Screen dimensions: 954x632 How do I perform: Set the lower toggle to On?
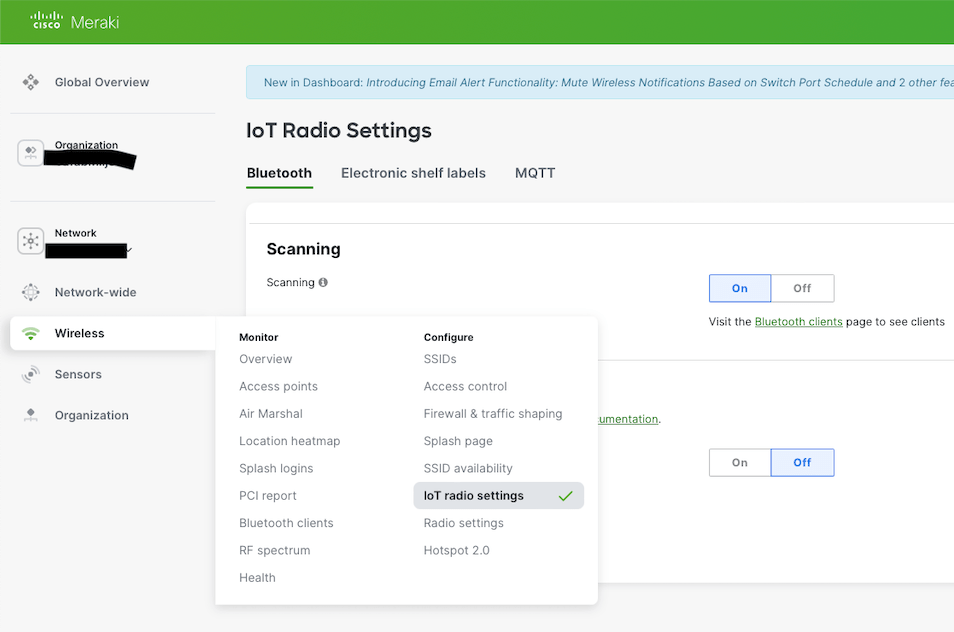[740, 462]
